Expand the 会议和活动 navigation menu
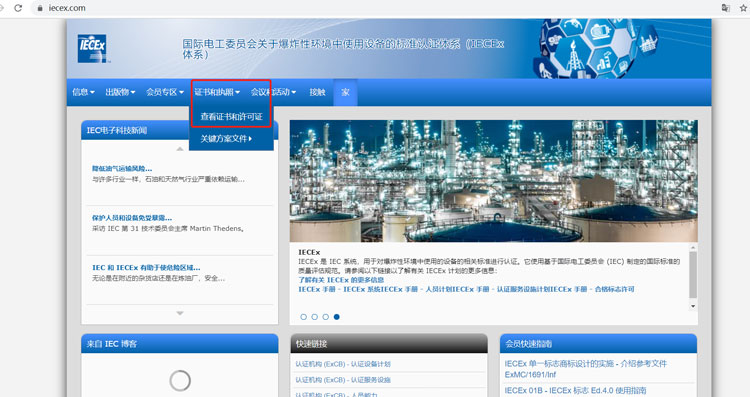 (x=273, y=92)
